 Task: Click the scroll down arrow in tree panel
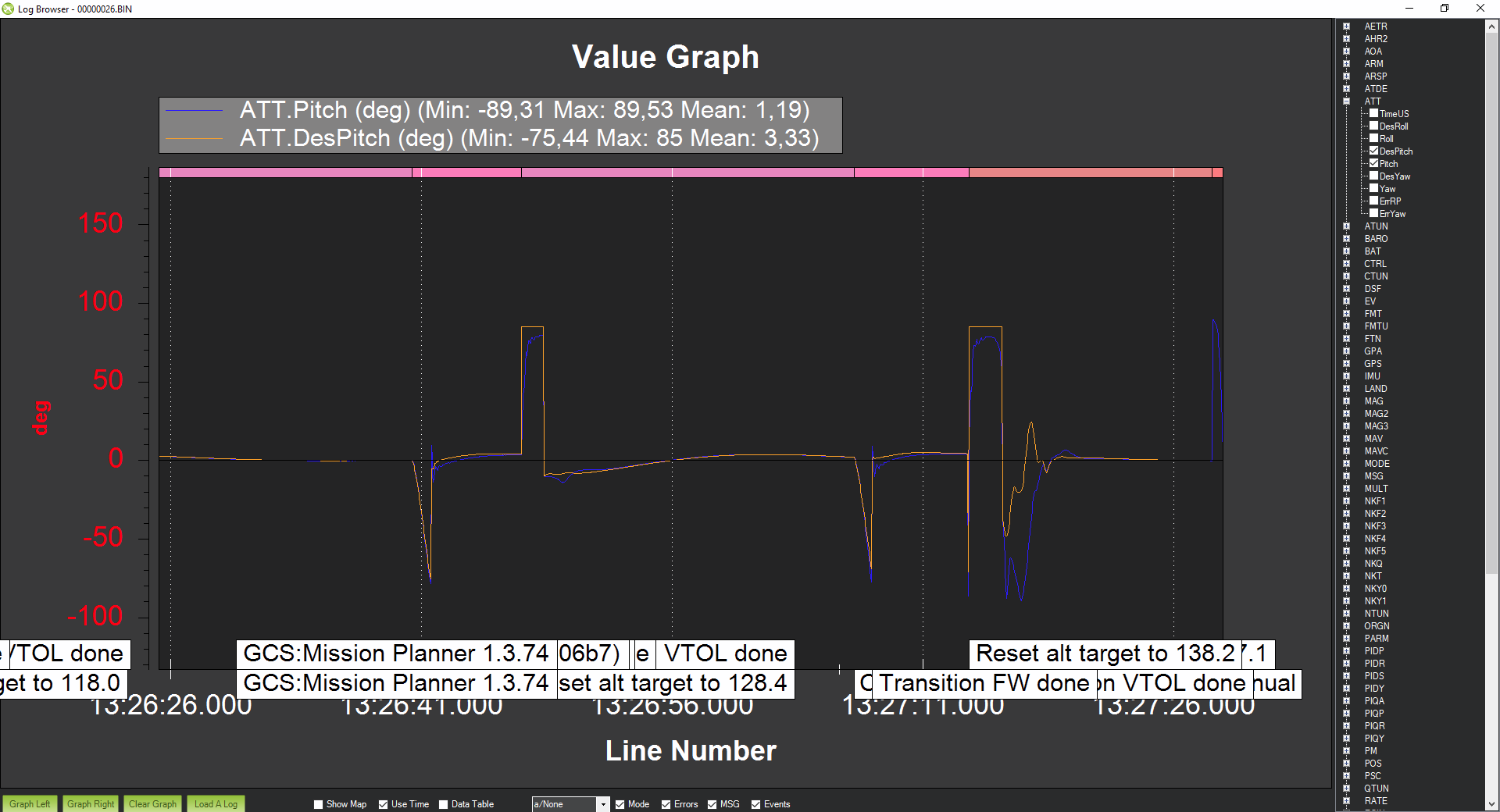(1491, 804)
